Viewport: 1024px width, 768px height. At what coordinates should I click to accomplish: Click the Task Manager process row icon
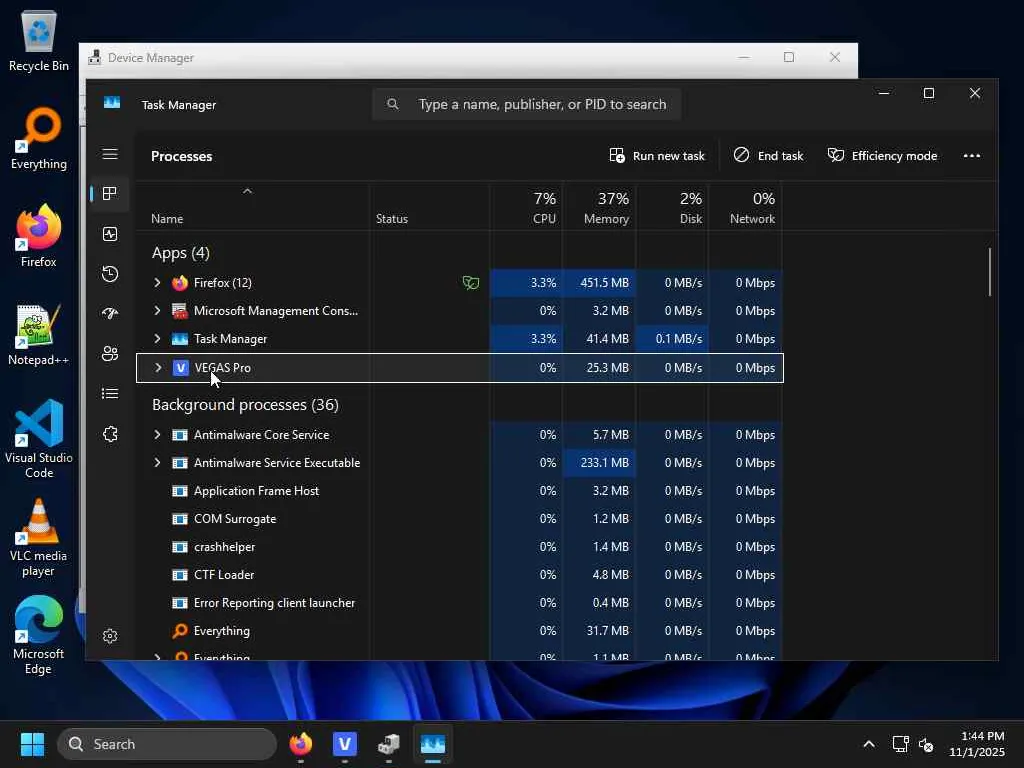[x=180, y=339]
